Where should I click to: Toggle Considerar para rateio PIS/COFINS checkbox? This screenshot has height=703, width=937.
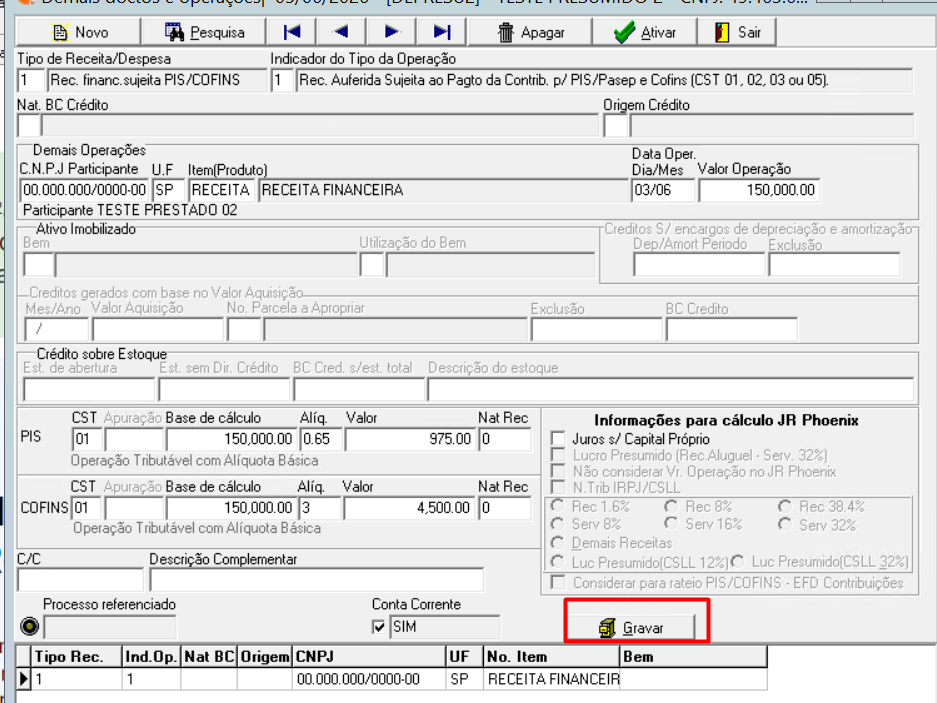point(558,582)
